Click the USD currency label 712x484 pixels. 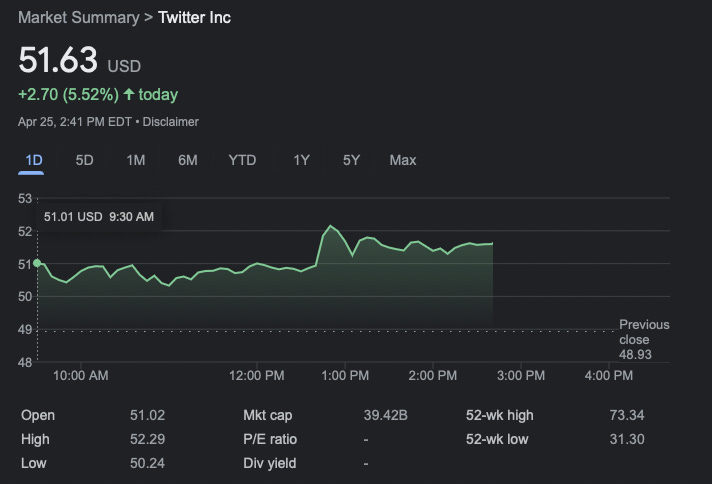point(124,66)
